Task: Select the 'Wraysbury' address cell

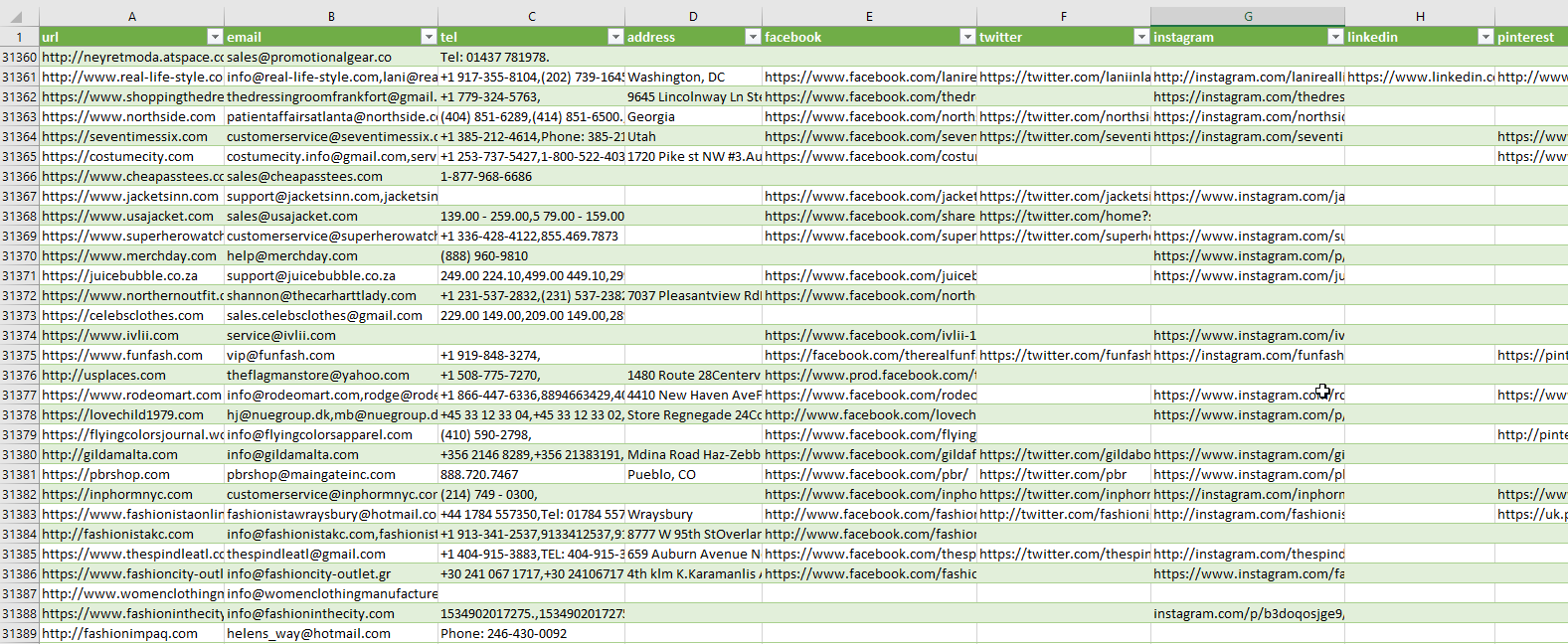Action: (694, 514)
